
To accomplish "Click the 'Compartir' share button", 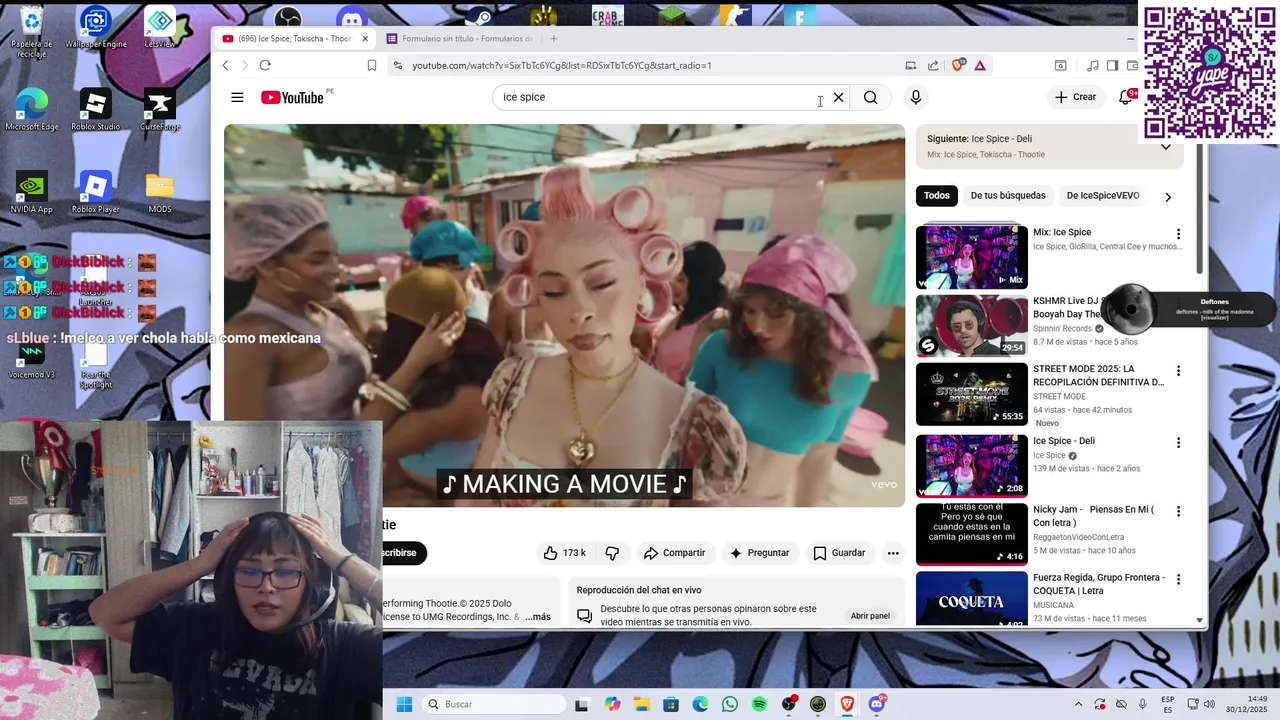I will pos(674,553).
